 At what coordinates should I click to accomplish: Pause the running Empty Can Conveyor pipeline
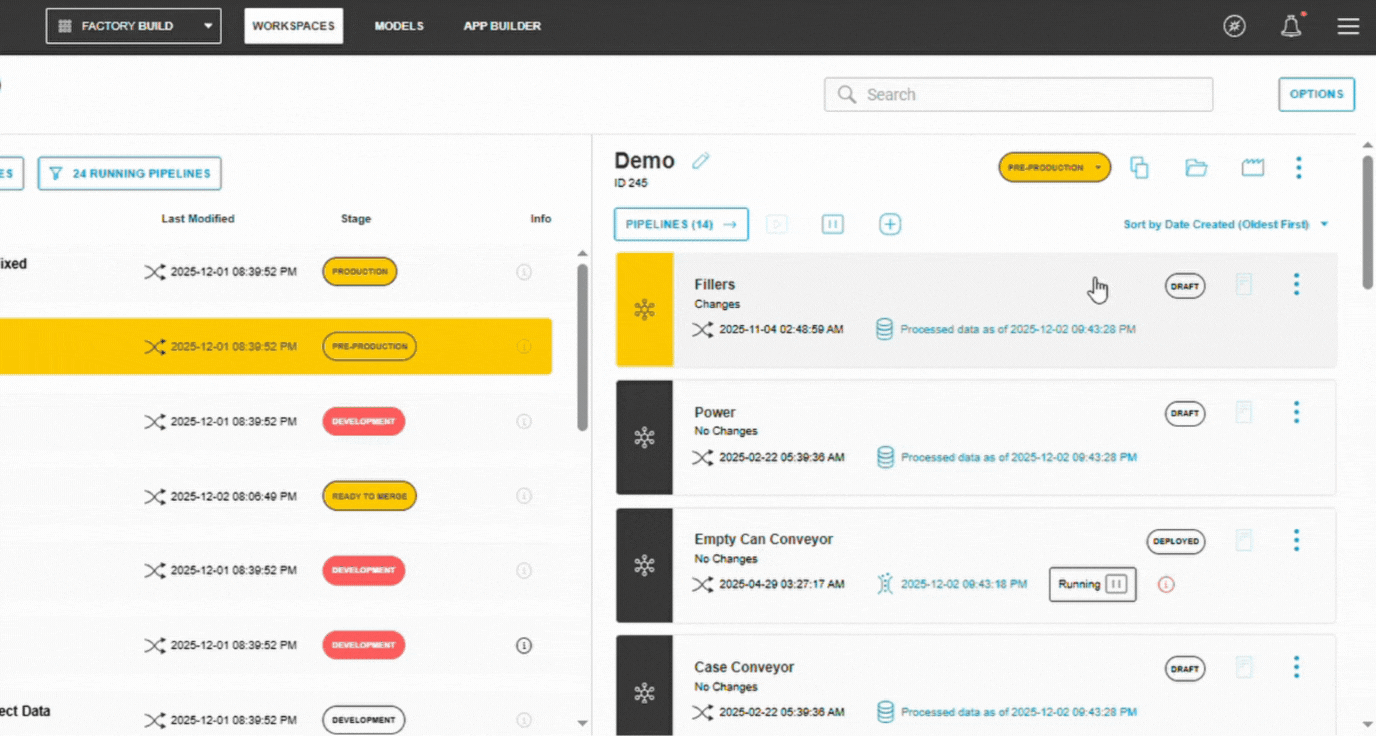click(x=1117, y=584)
